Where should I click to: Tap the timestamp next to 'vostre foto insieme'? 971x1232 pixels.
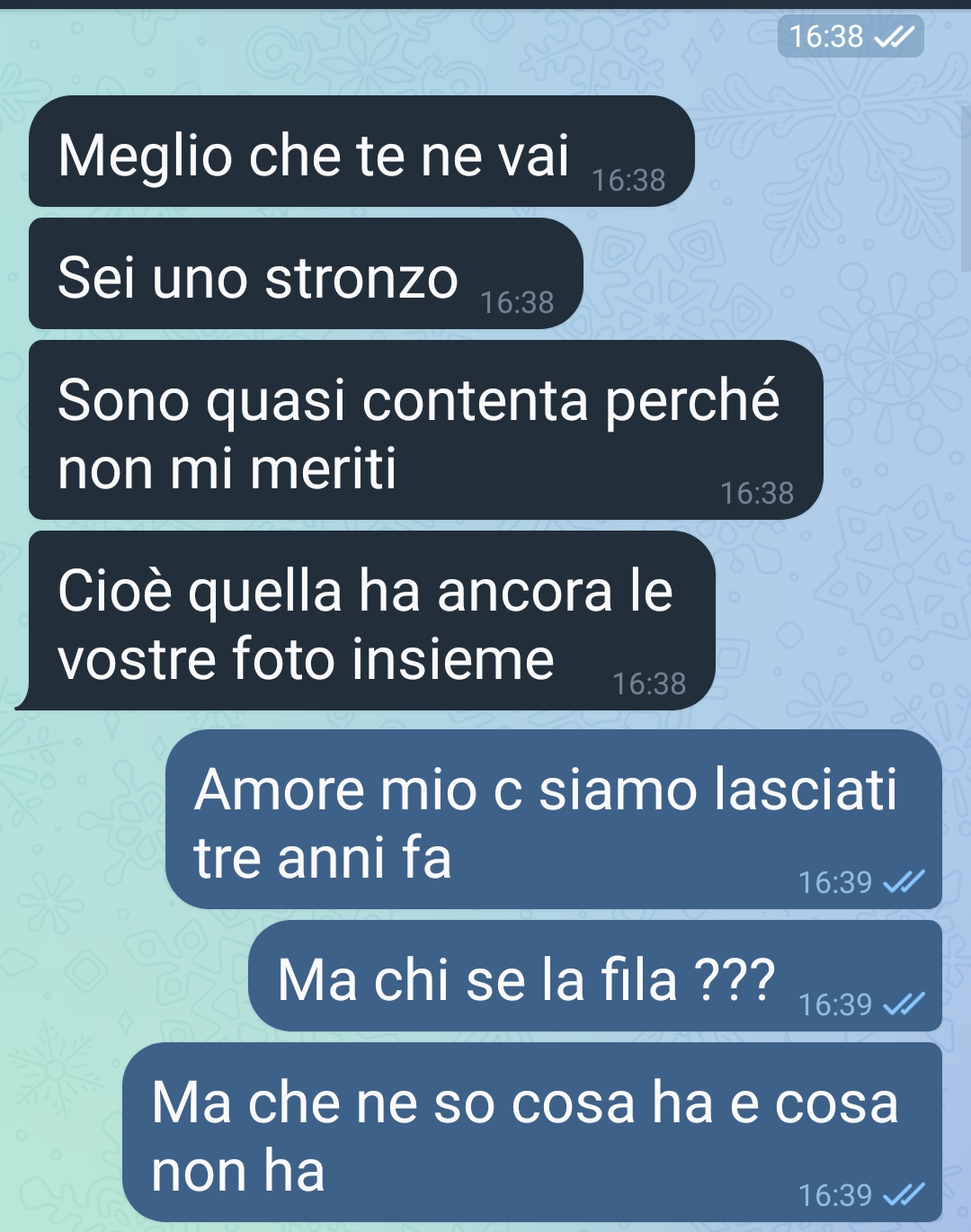[x=649, y=684]
